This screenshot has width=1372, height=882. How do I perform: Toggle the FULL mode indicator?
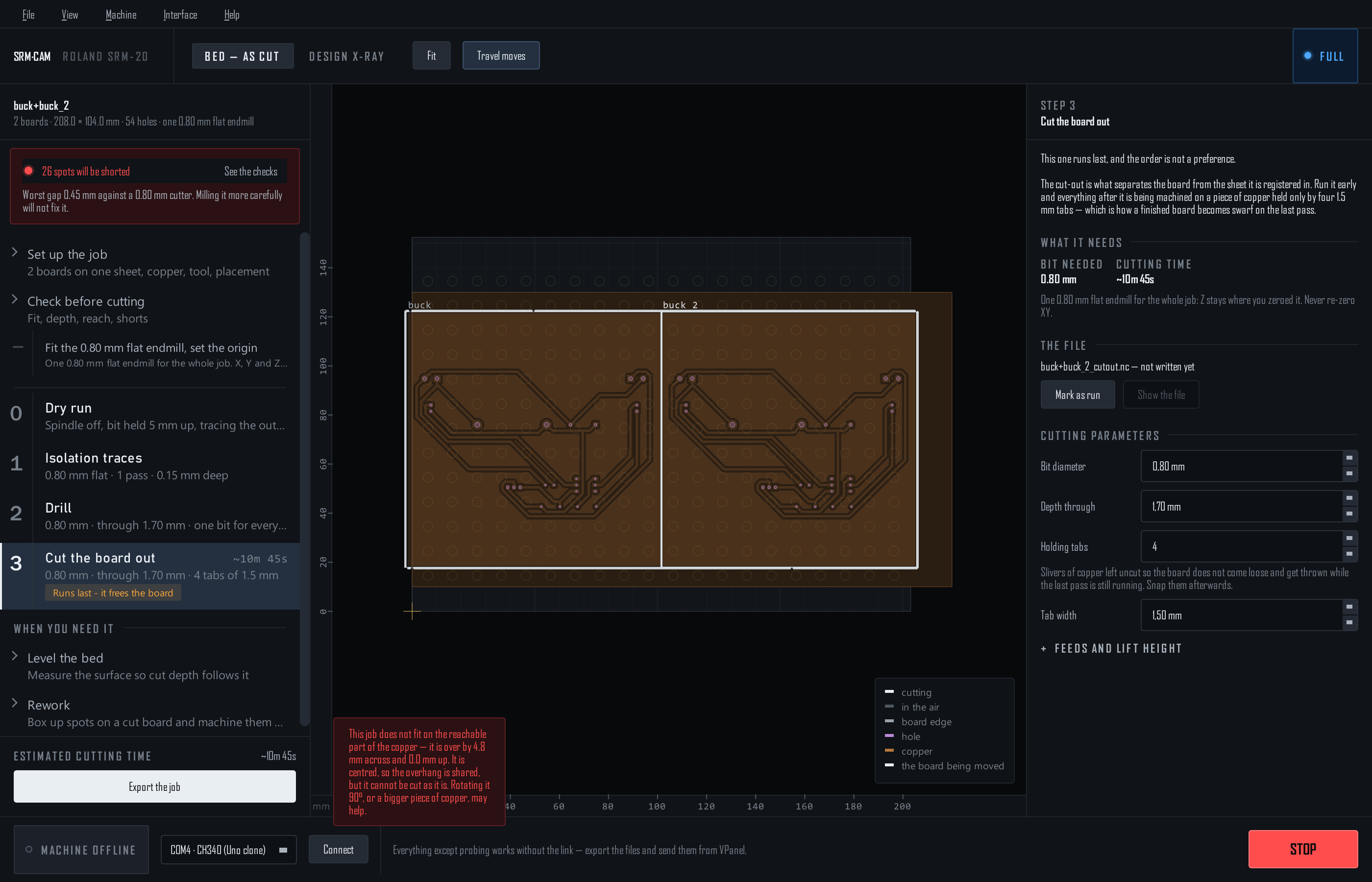(x=1324, y=56)
